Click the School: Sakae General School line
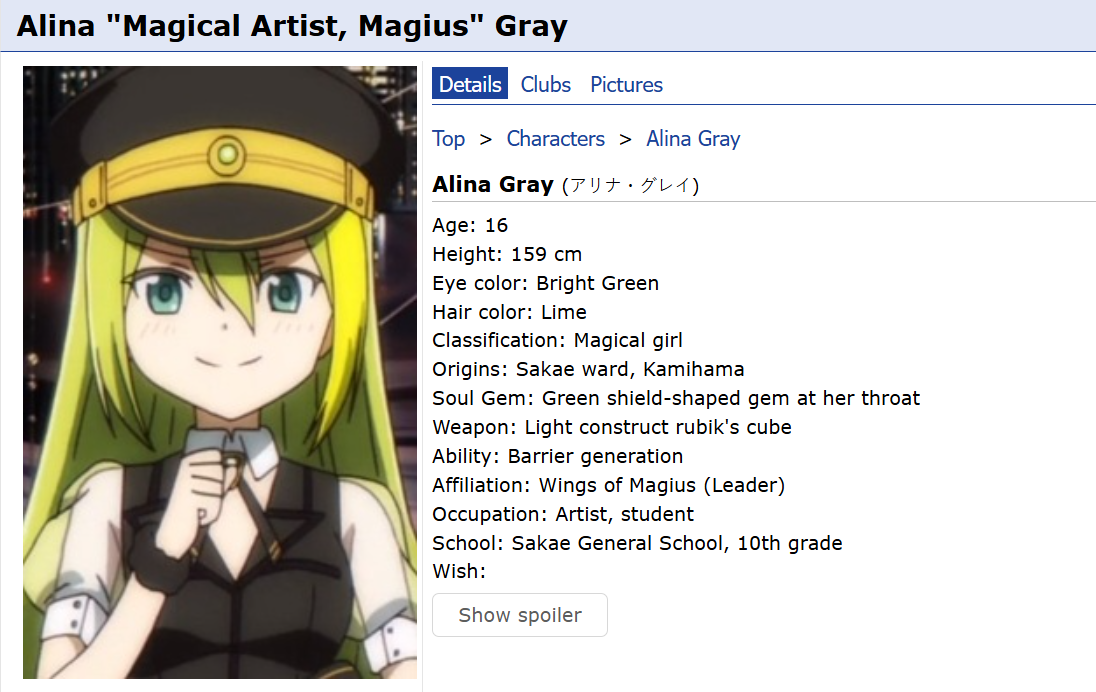 [x=637, y=544]
